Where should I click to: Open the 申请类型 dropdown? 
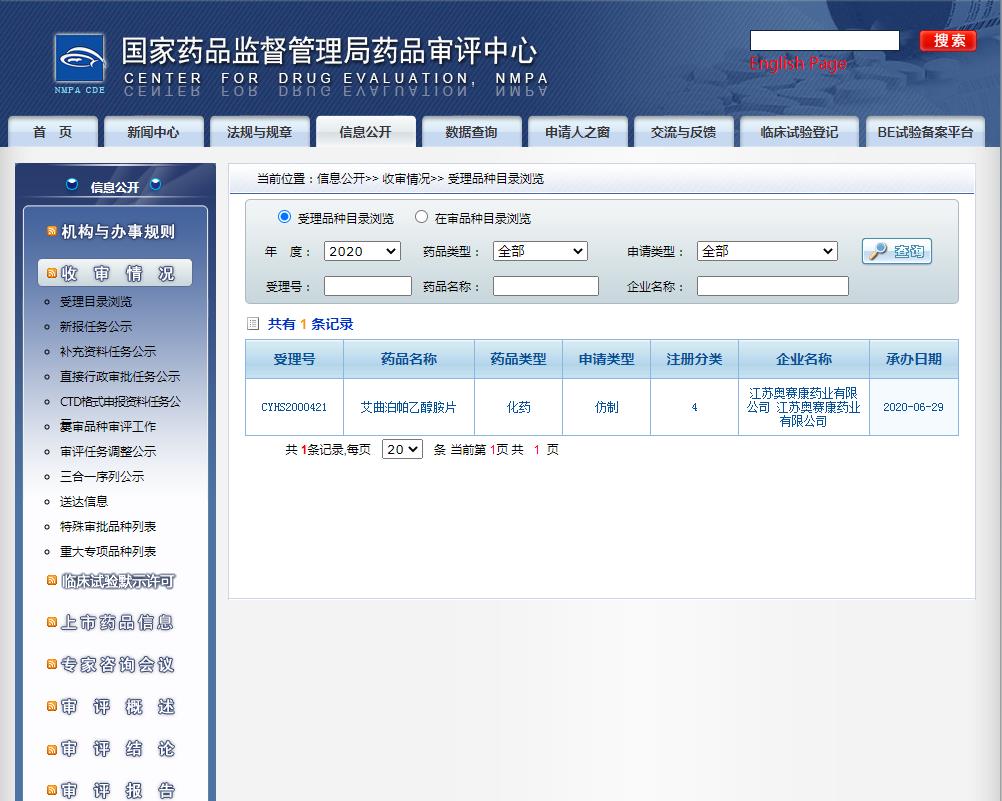767,251
